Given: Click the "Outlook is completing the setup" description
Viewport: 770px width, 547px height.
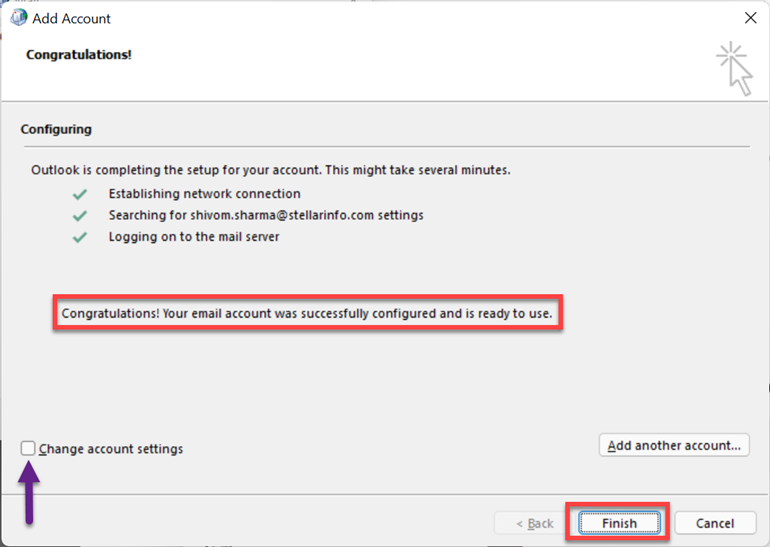Looking at the screenshot, I should pos(270,170).
